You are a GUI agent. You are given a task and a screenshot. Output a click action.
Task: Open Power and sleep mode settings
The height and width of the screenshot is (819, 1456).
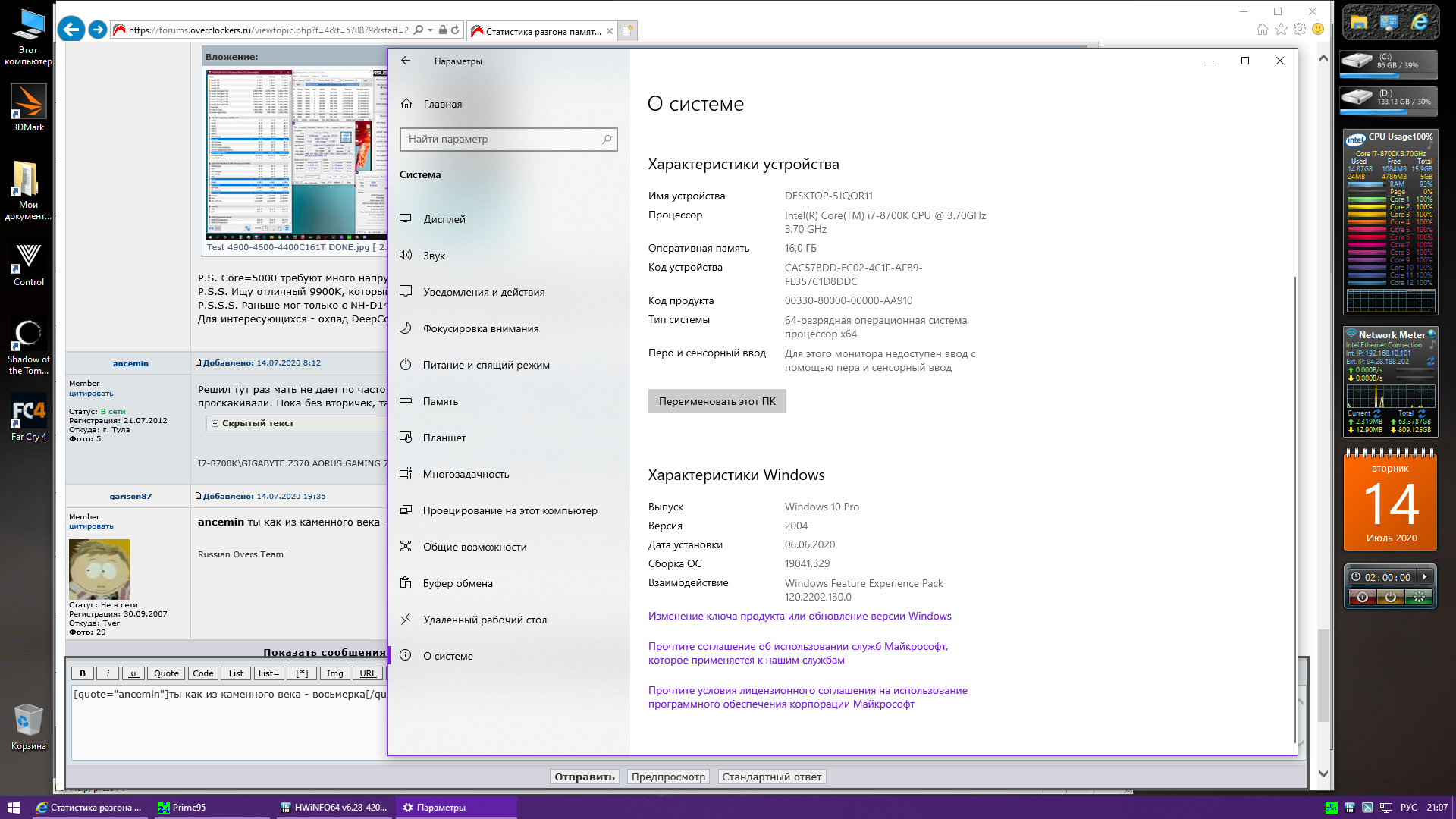[485, 365]
